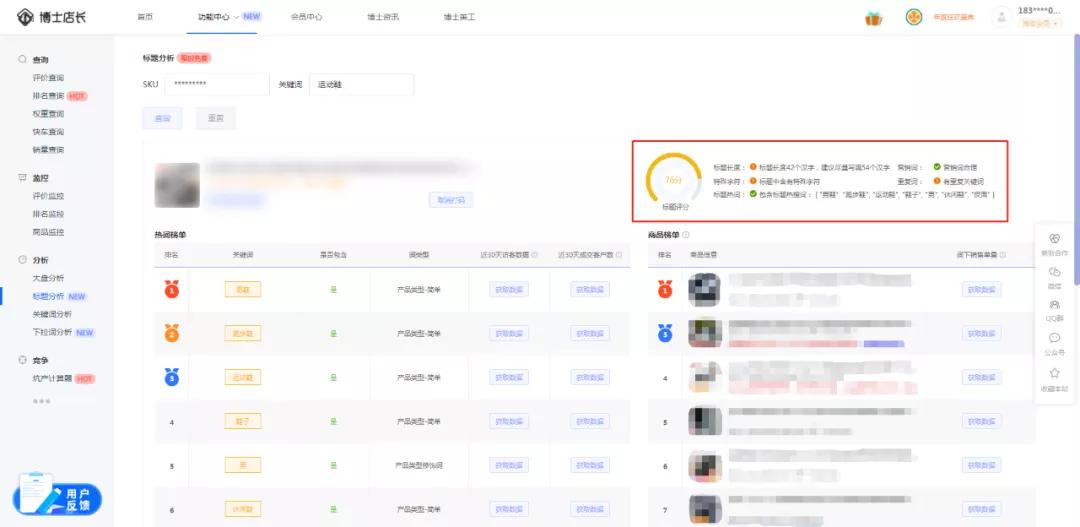Click the sidebar more dots
The height and width of the screenshot is (527, 1080).
point(41,401)
